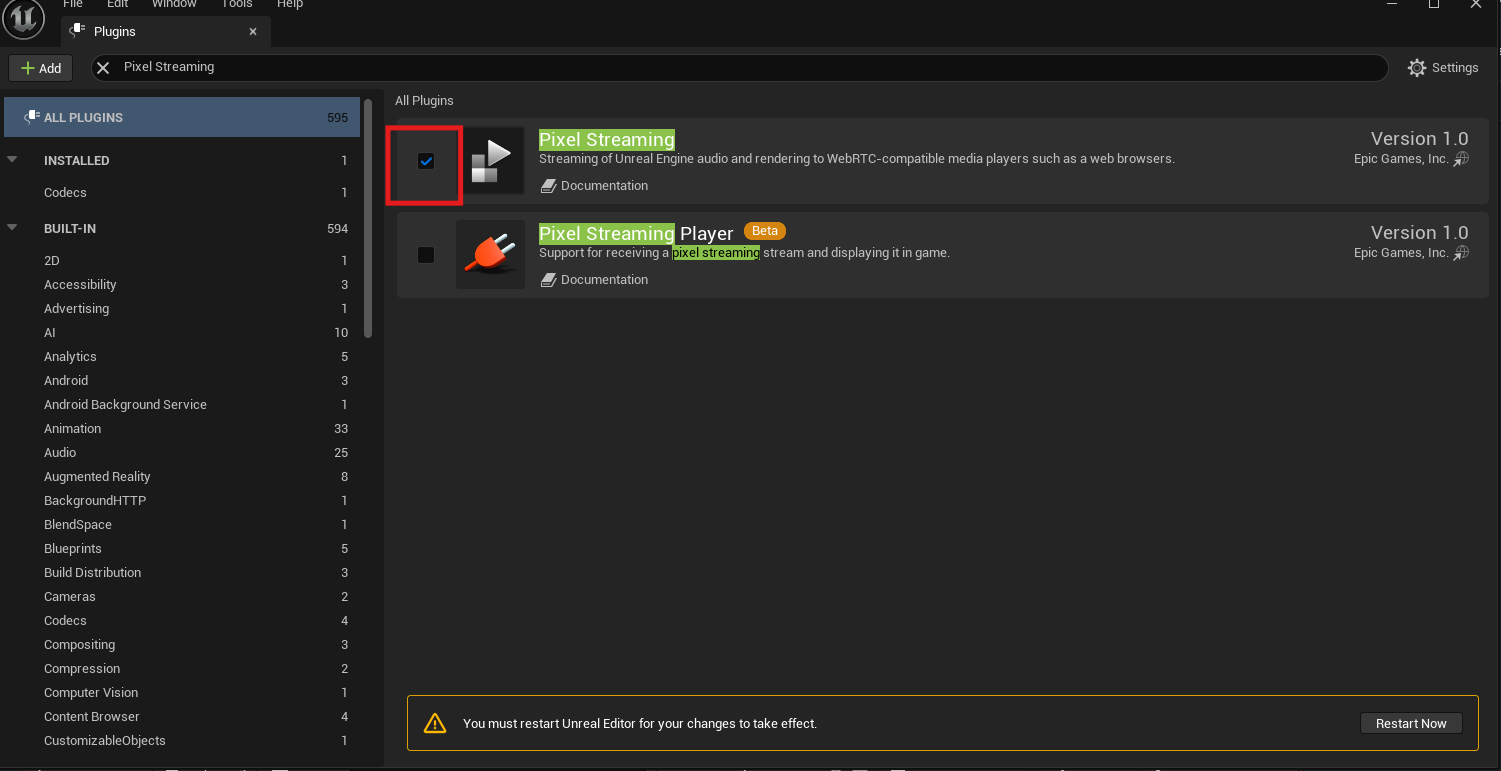Click the Pixel Streaming plugin thumbnail icon

click(491, 161)
